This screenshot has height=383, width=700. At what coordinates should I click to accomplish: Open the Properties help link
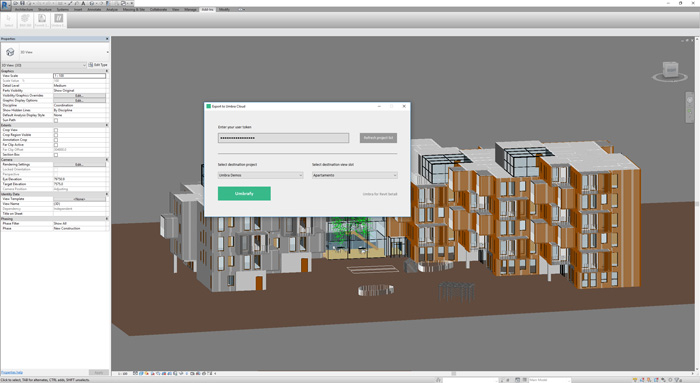[12, 372]
